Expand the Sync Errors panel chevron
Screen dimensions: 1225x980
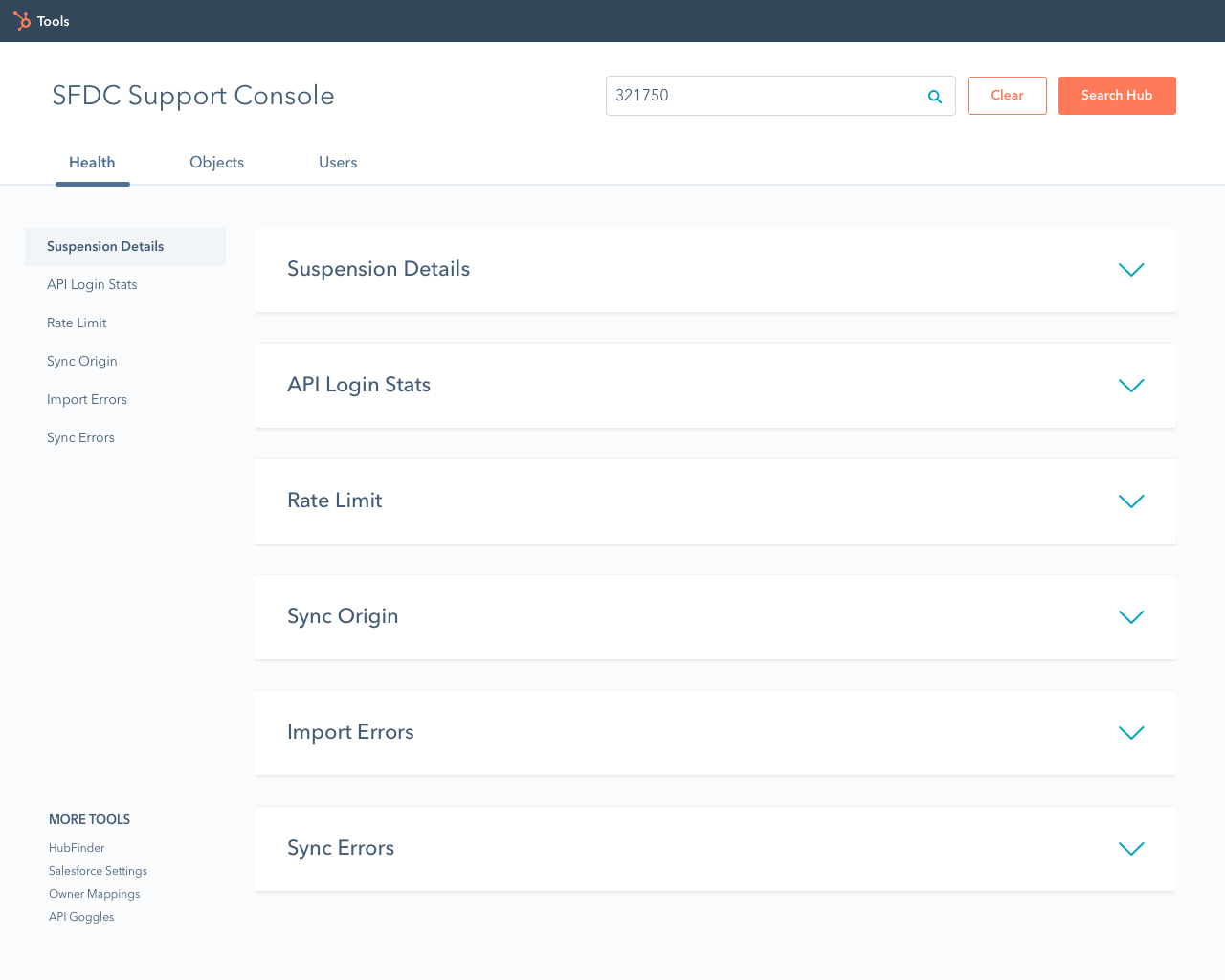tap(1131, 849)
